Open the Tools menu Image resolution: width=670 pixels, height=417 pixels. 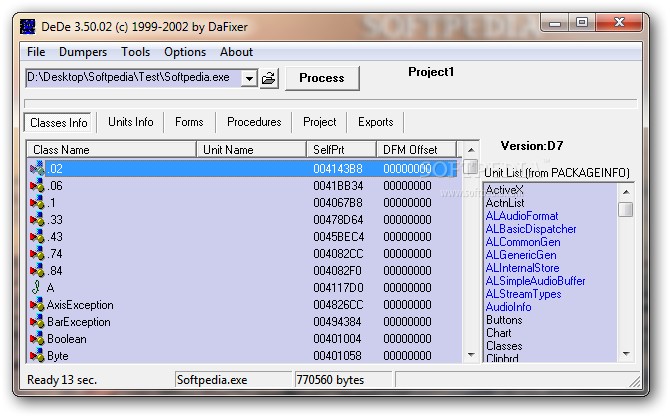(x=135, y=52)
